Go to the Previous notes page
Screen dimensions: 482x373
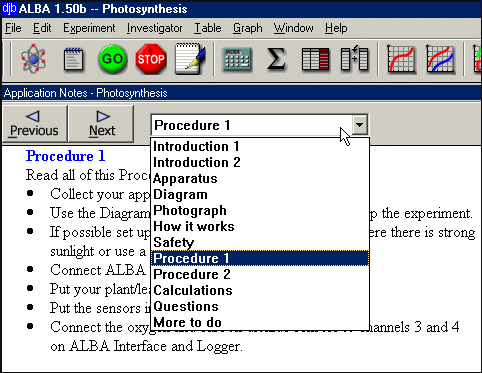pos(35,124)
